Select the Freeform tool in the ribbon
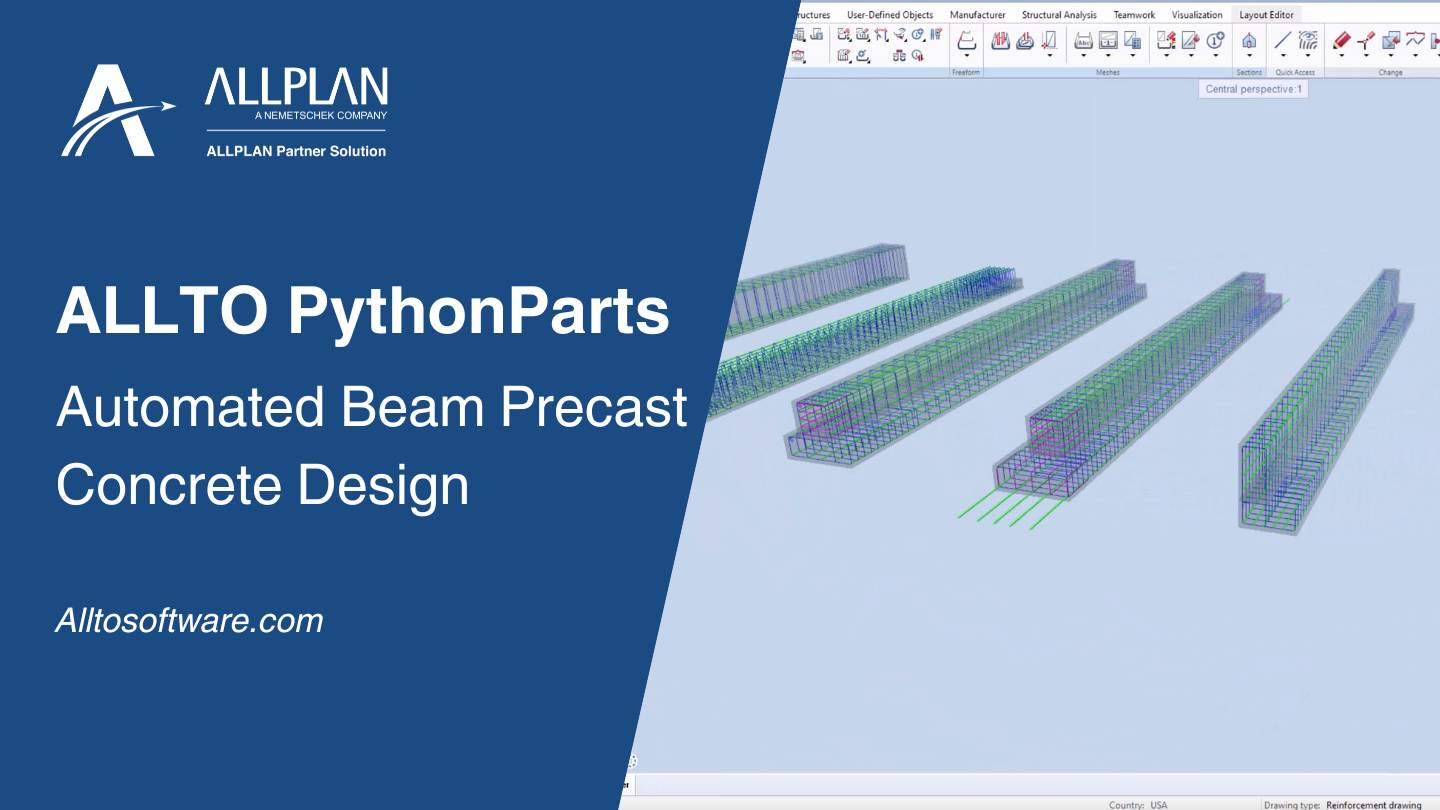 [966, 41]
